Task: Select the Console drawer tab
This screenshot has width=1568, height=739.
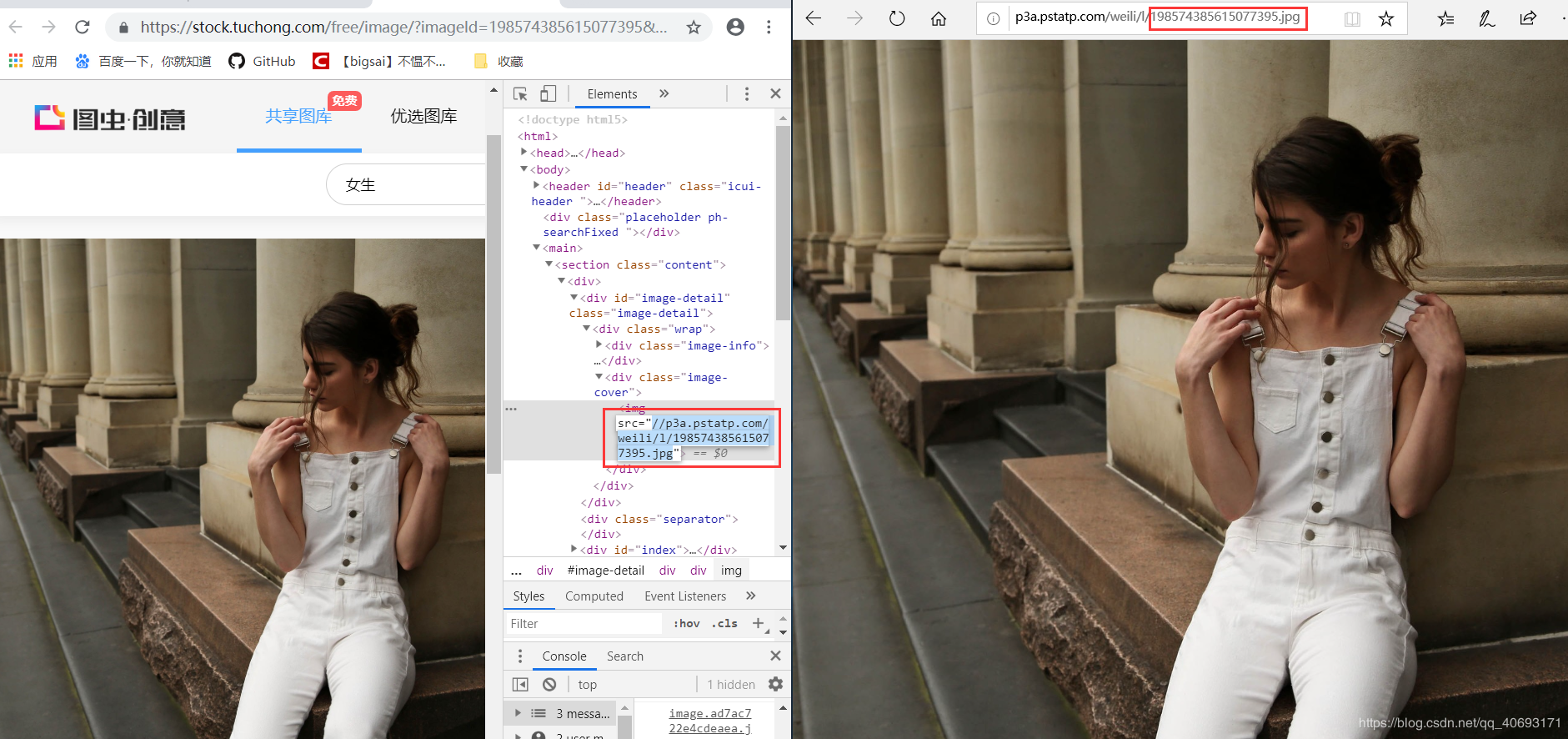Action: click(564, 656)
